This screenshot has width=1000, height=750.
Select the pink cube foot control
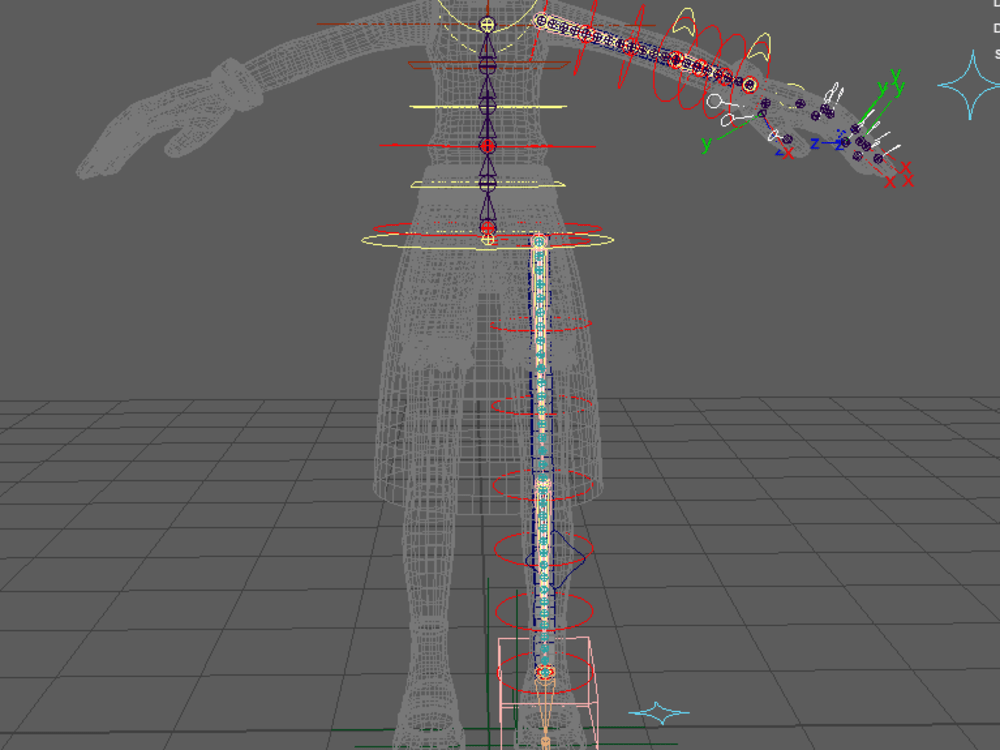547,692
